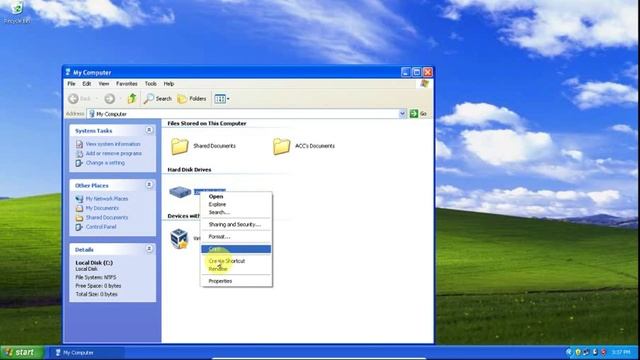Screen dimensions: 640x360
Task: Open the Favorites menu
Action: click(127, 84)
